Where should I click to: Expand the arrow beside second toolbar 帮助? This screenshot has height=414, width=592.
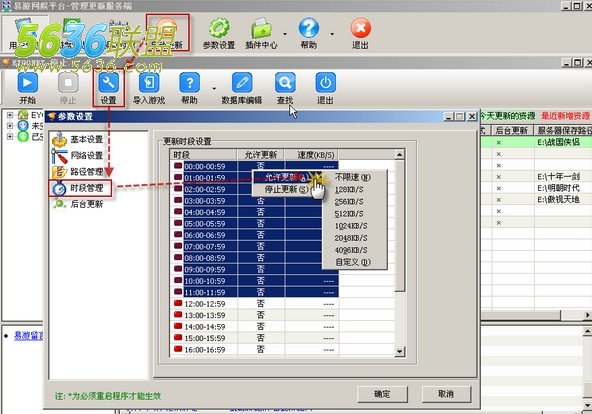click(x=214, y=89)
